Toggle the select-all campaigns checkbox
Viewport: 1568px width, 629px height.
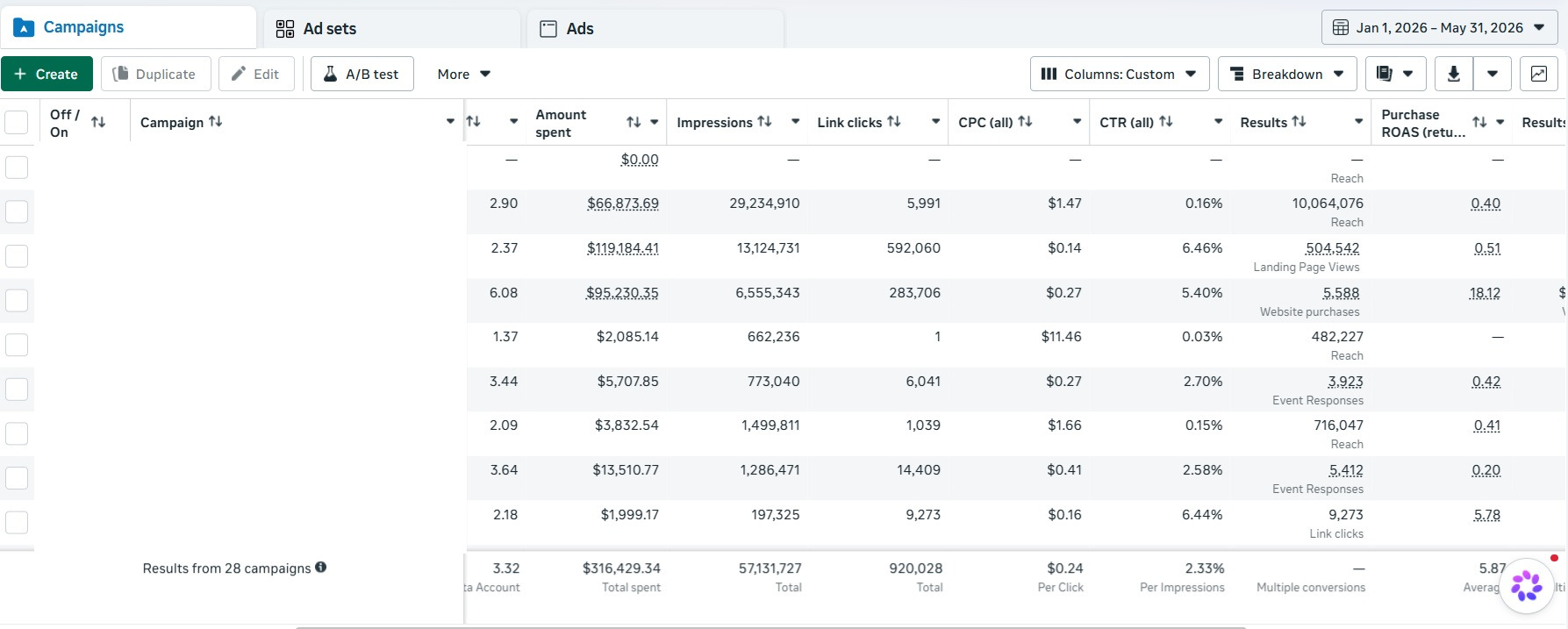point(17,122)
